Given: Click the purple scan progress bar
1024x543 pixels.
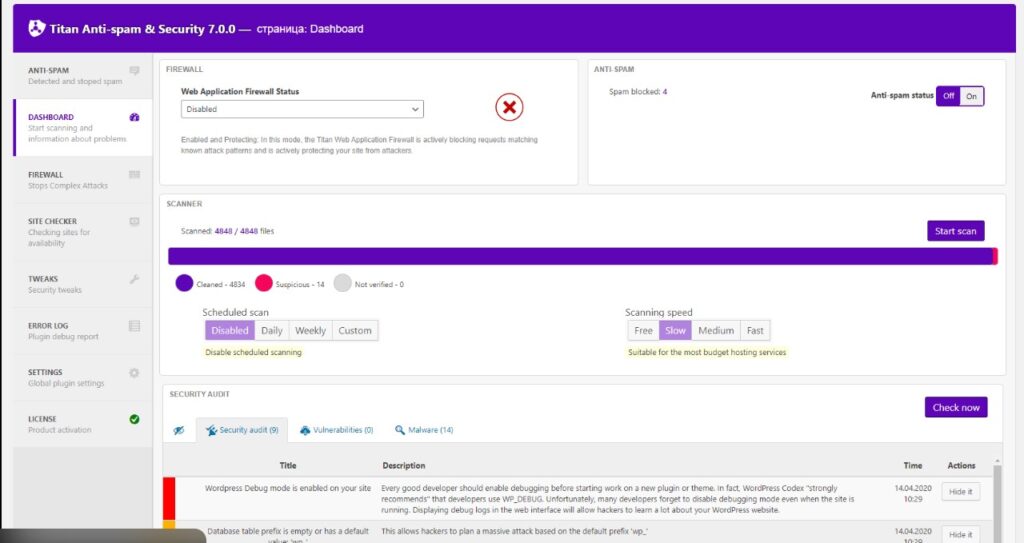Looking at the screenshot, I should pyautogui.click(x=582, y=257).
